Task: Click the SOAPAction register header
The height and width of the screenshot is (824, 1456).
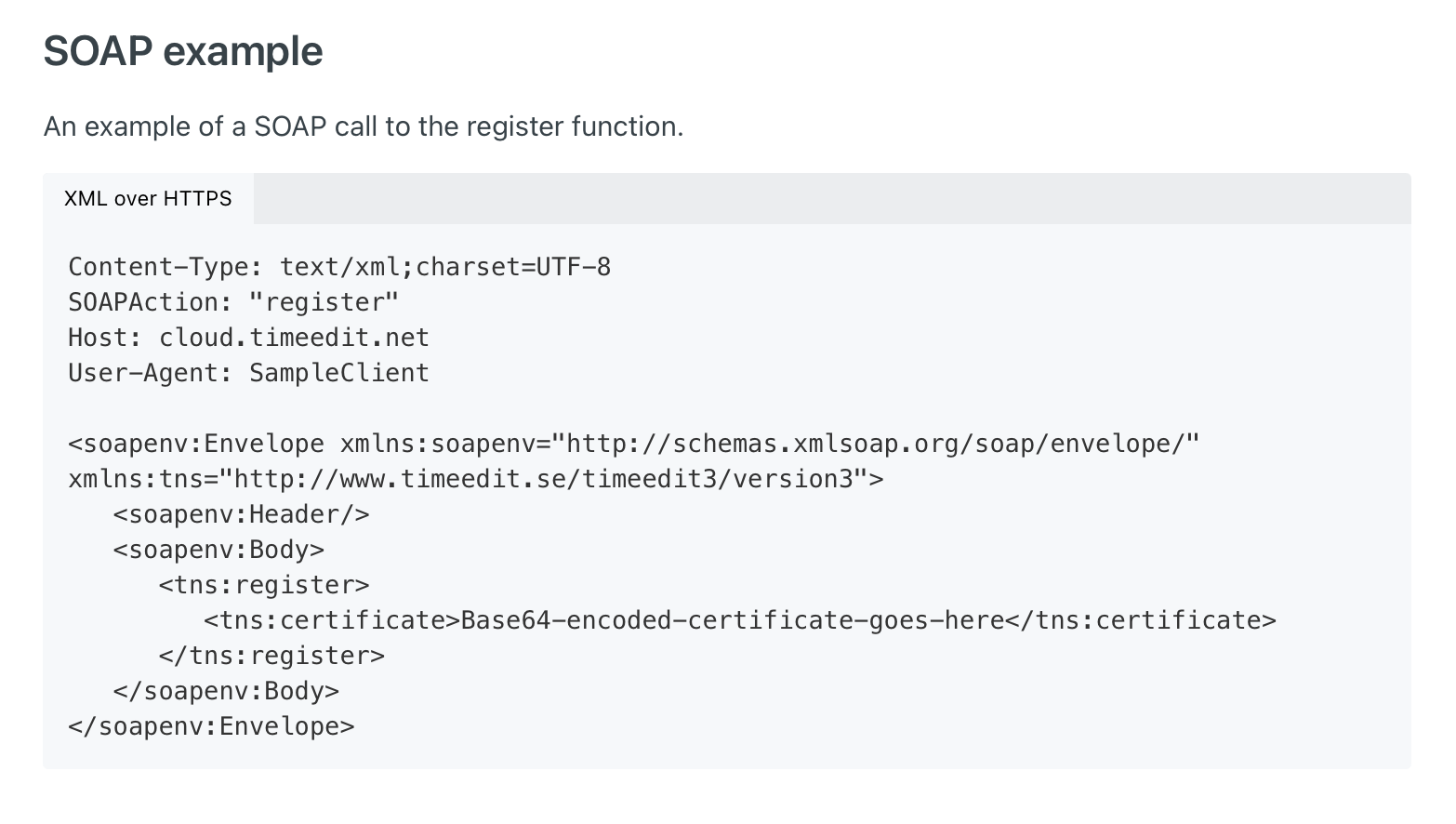Action: pyautogui.click(x=232, y=301)
